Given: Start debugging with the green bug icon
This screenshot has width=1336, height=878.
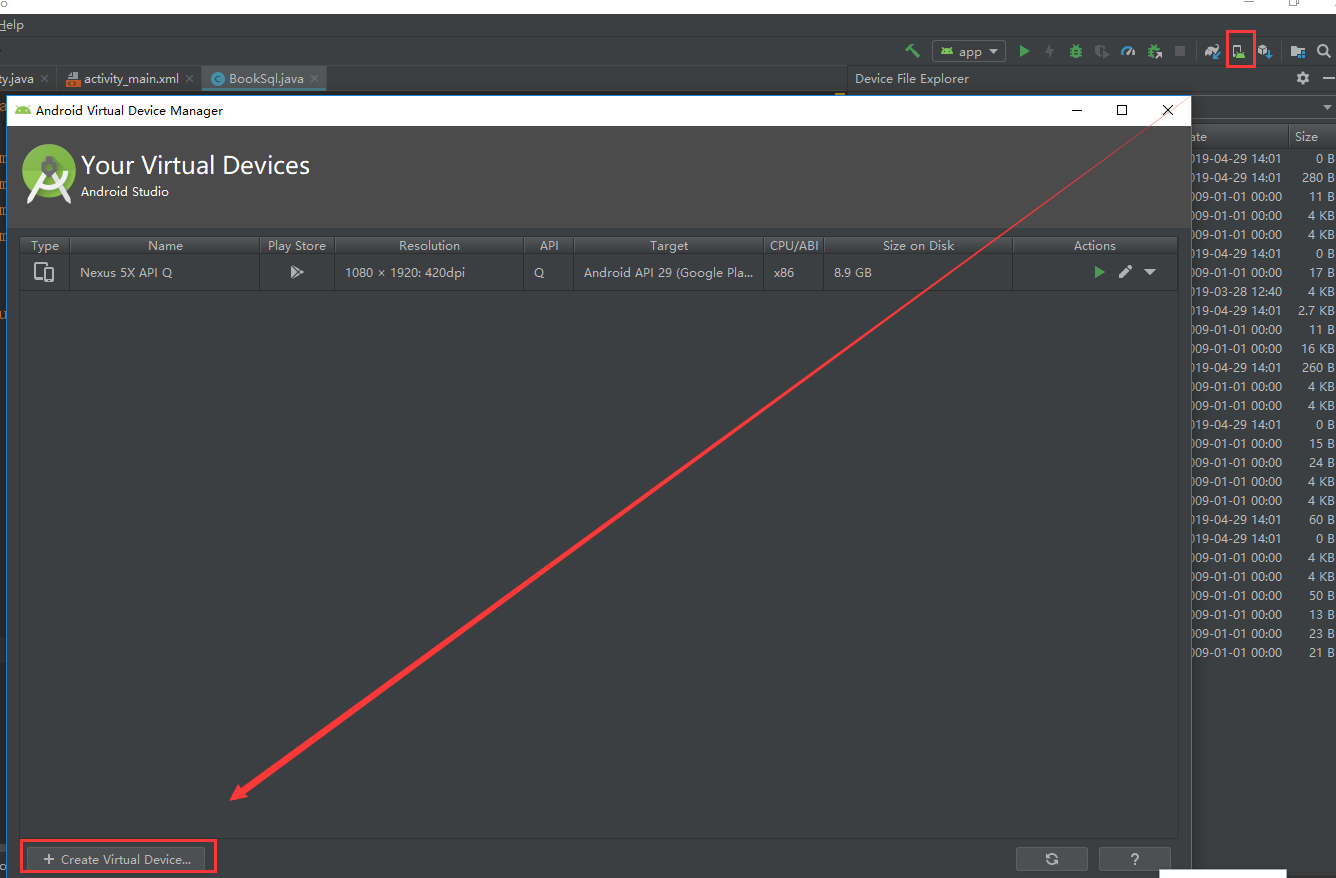Looking at the screenshot, I should (1075, 51).
